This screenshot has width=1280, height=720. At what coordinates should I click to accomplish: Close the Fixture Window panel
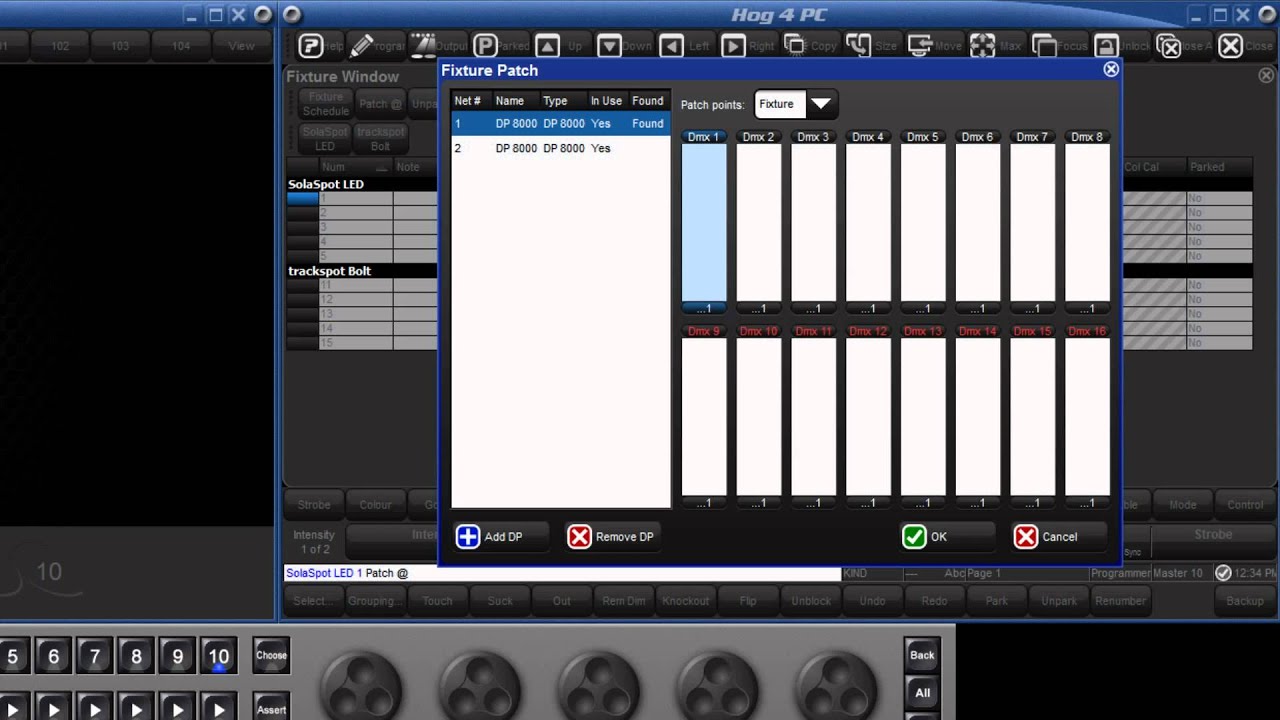tap(1265, 76)
